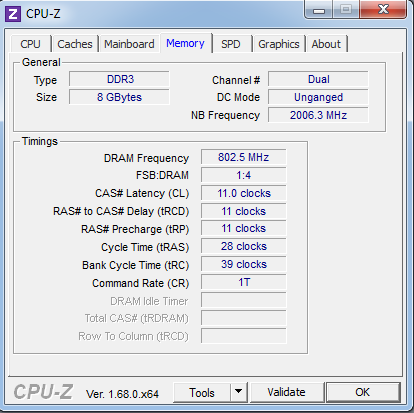Click the 802.5 MHz DRAM Frequency value
This screenshot has height=413, width=414.
tap(244, 157)
